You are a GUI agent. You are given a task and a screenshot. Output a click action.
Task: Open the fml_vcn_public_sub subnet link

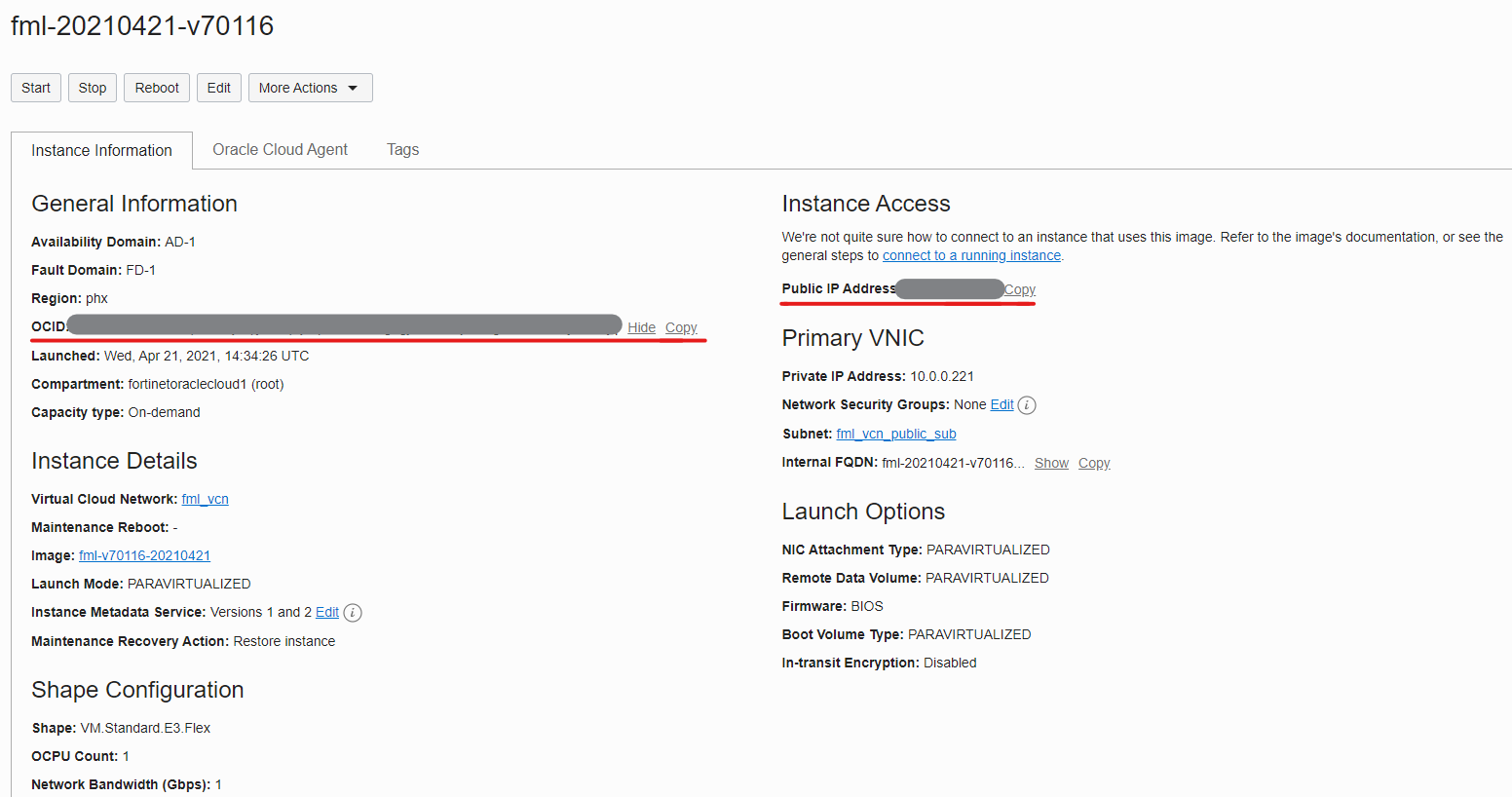pos(895,434)
